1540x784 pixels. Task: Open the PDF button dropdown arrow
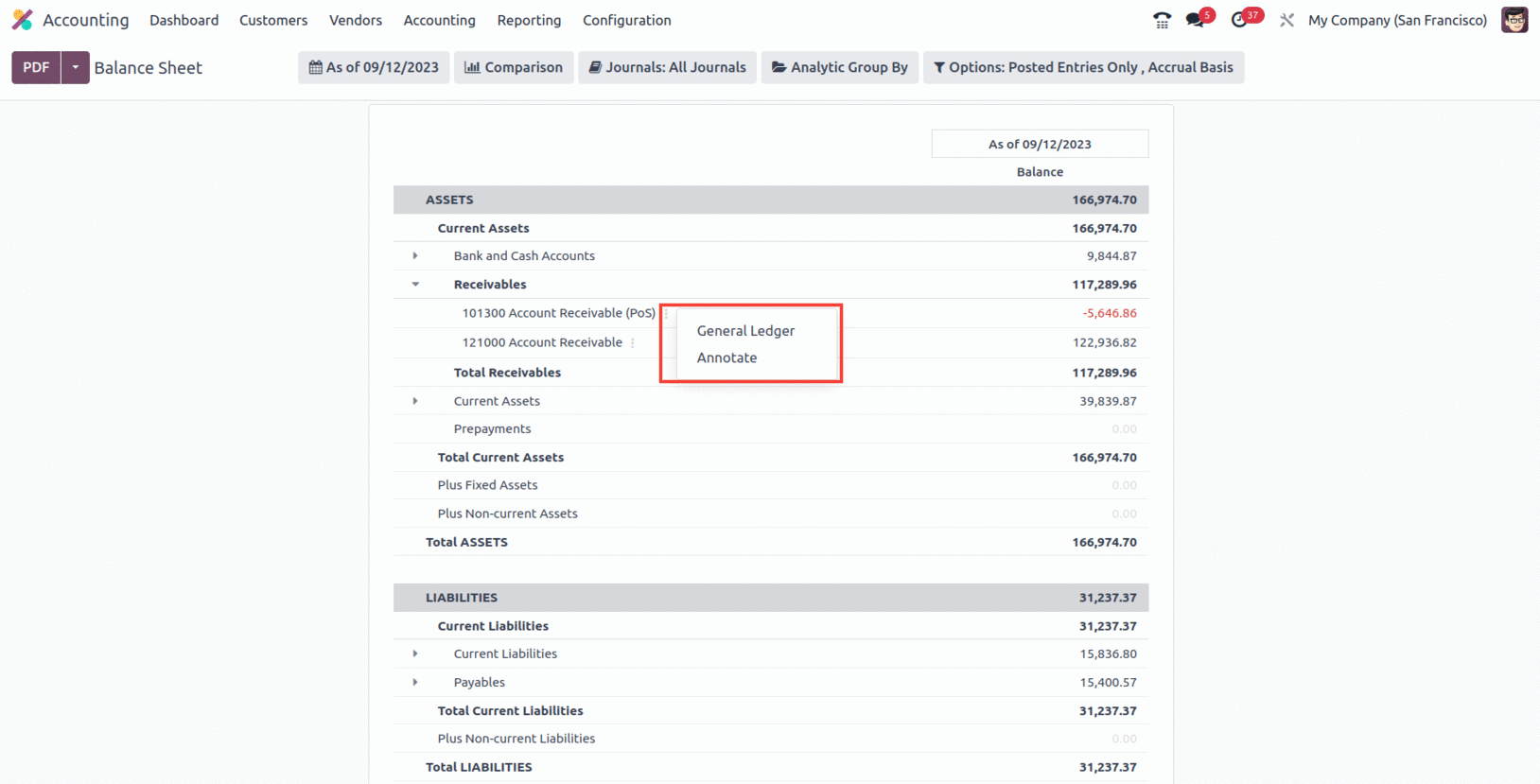click(76, 67)
